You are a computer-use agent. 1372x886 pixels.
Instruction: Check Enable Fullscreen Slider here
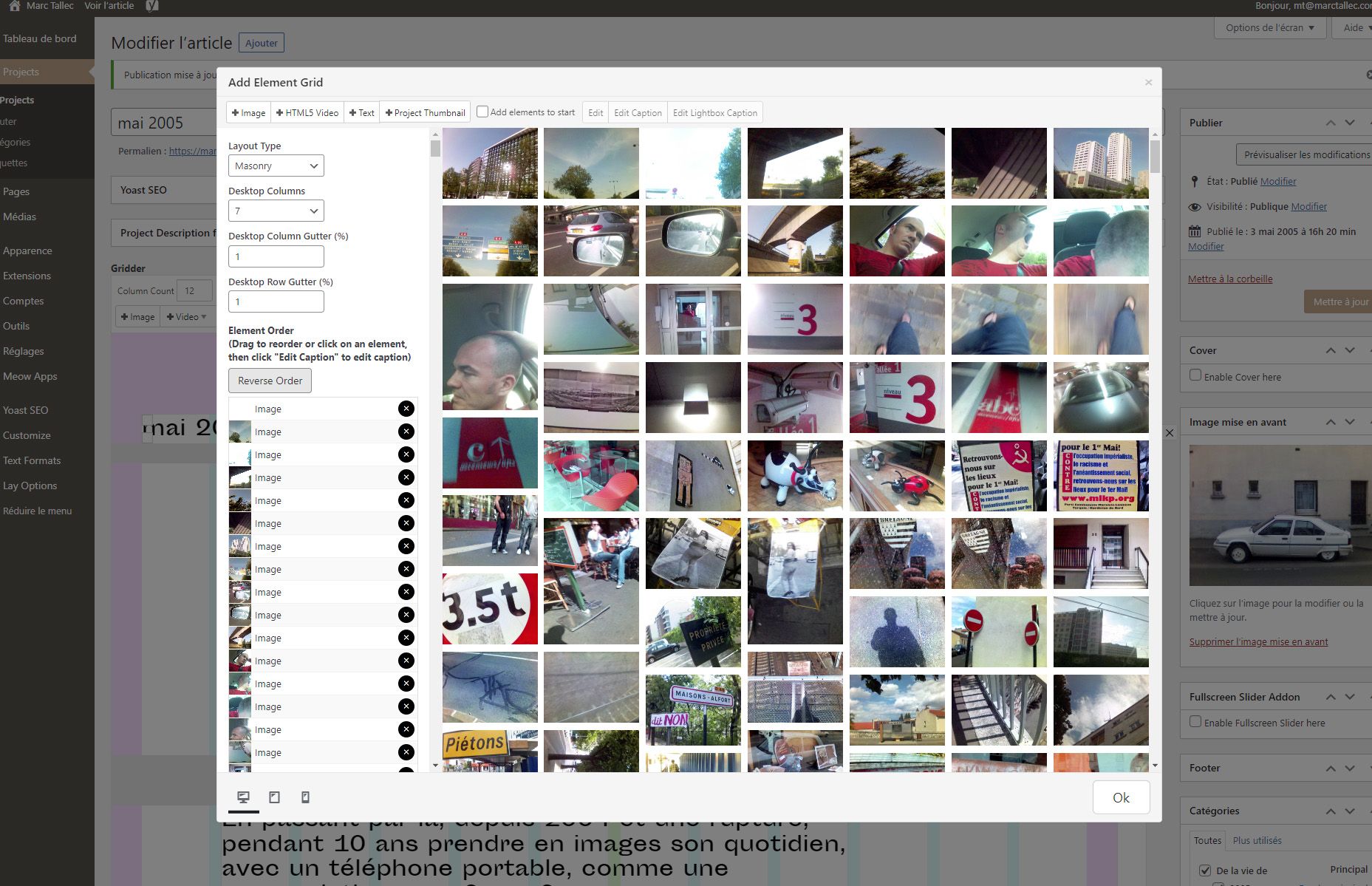click(x=1195, y=723)
